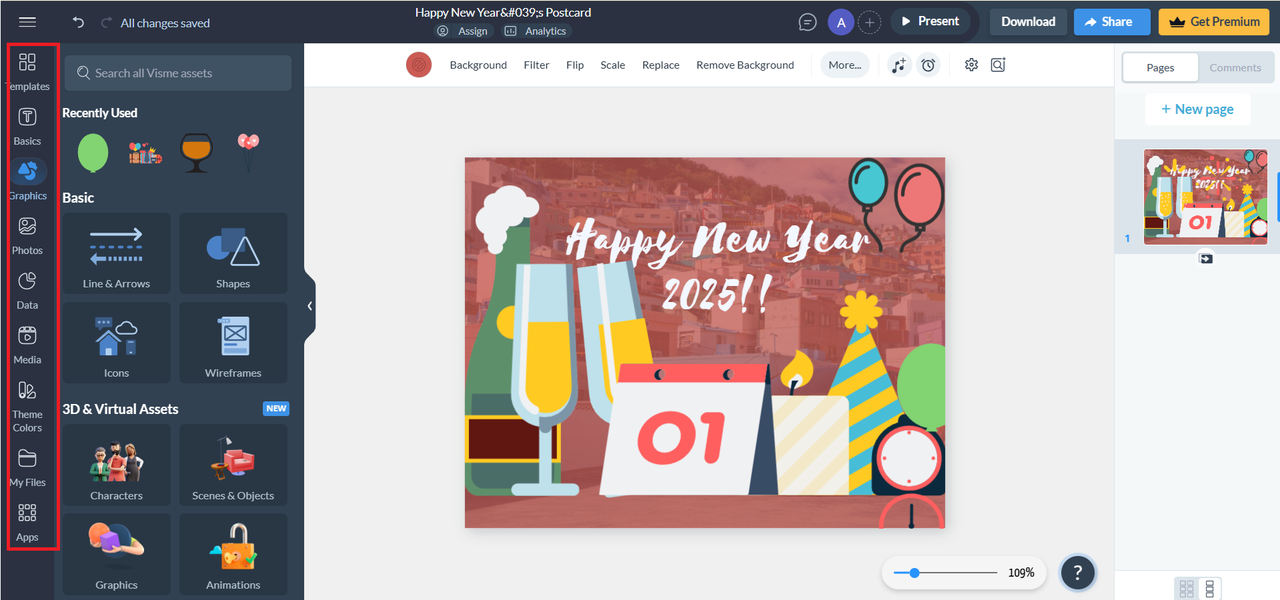The height and width of the screenshot is (600, 1280).
Task: Open the Shapes category
Action: point(233,253)
